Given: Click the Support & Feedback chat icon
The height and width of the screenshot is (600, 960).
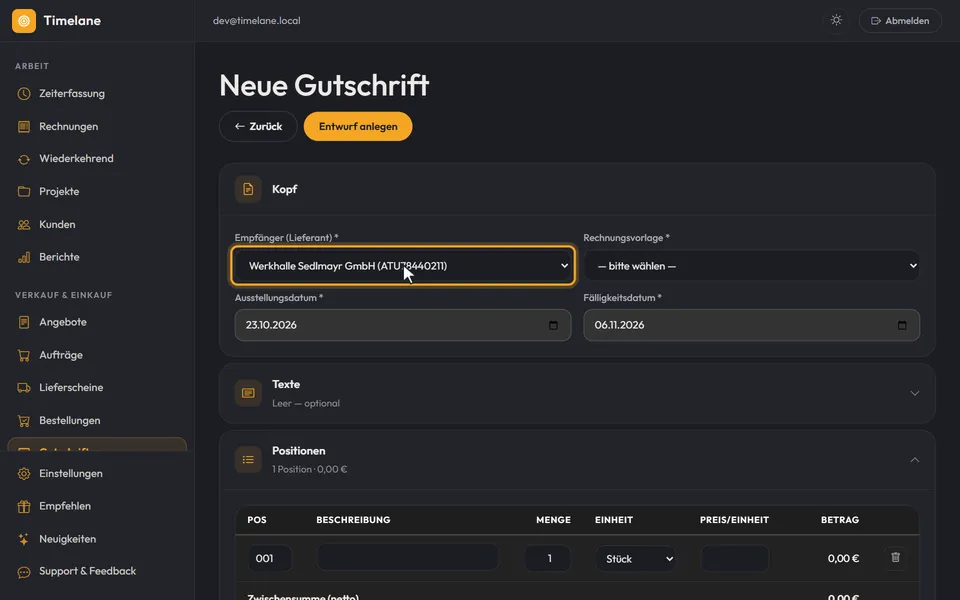Looking at the screenshot, I should click(24, 572).
